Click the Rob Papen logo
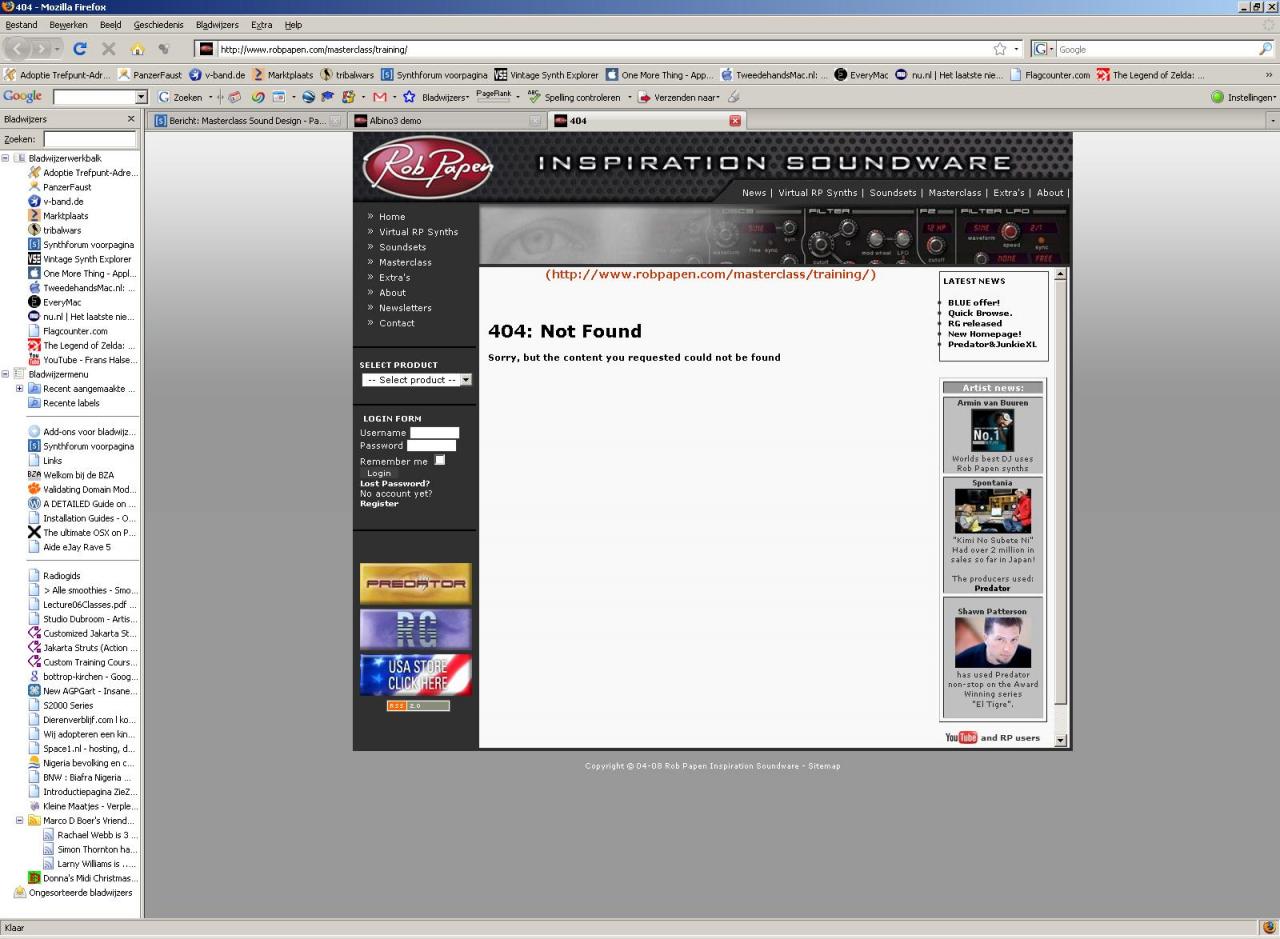 [x=427, y=166]
